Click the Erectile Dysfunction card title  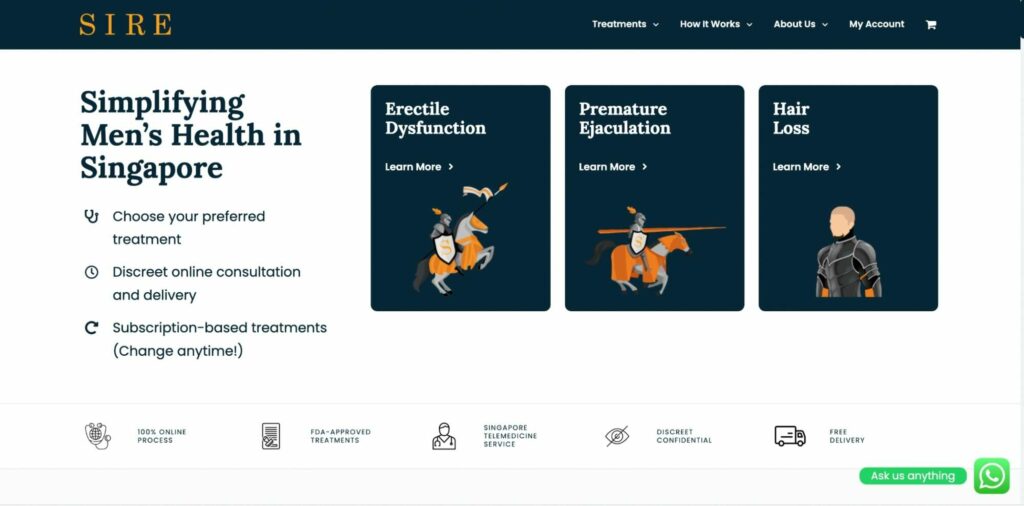pos(435,118)
